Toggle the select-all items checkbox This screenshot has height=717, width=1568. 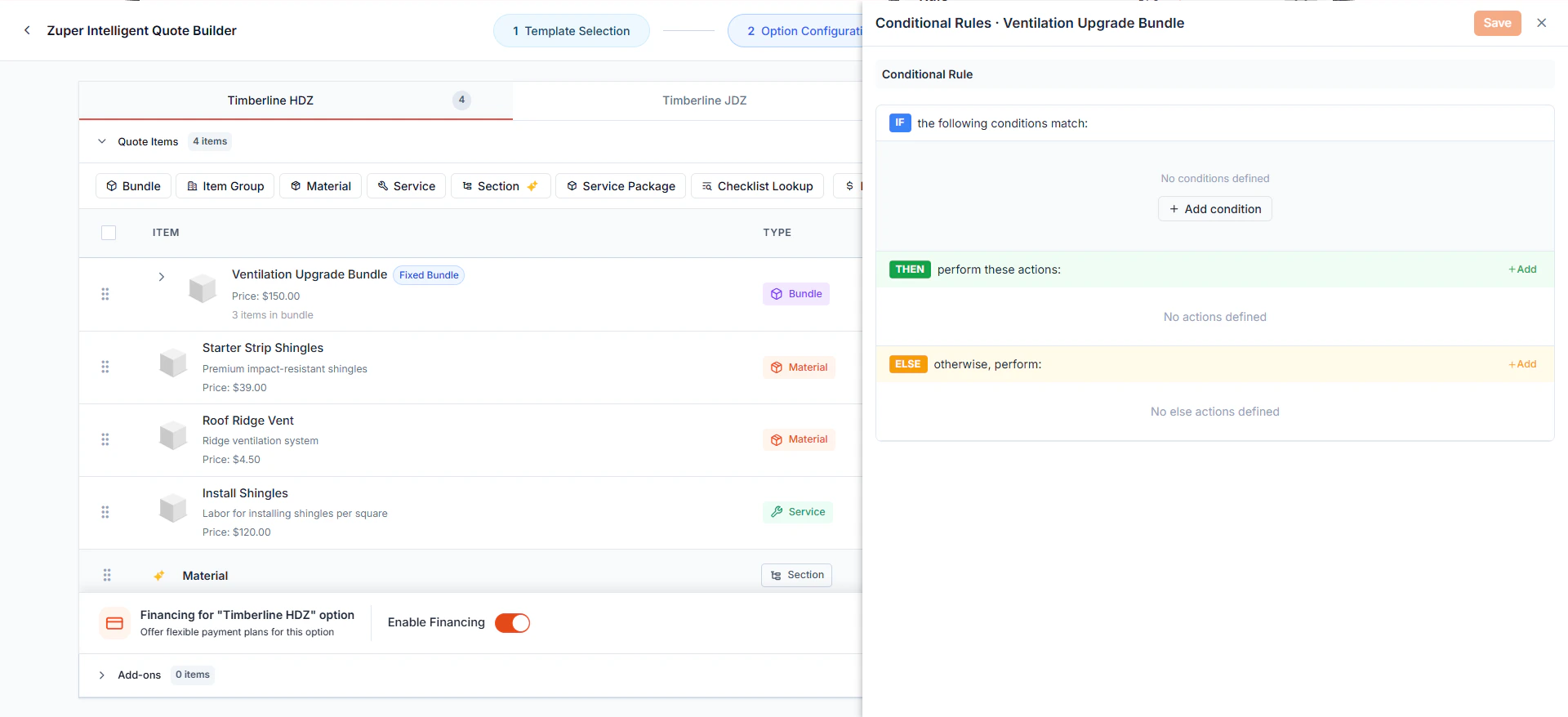(109, 233)
